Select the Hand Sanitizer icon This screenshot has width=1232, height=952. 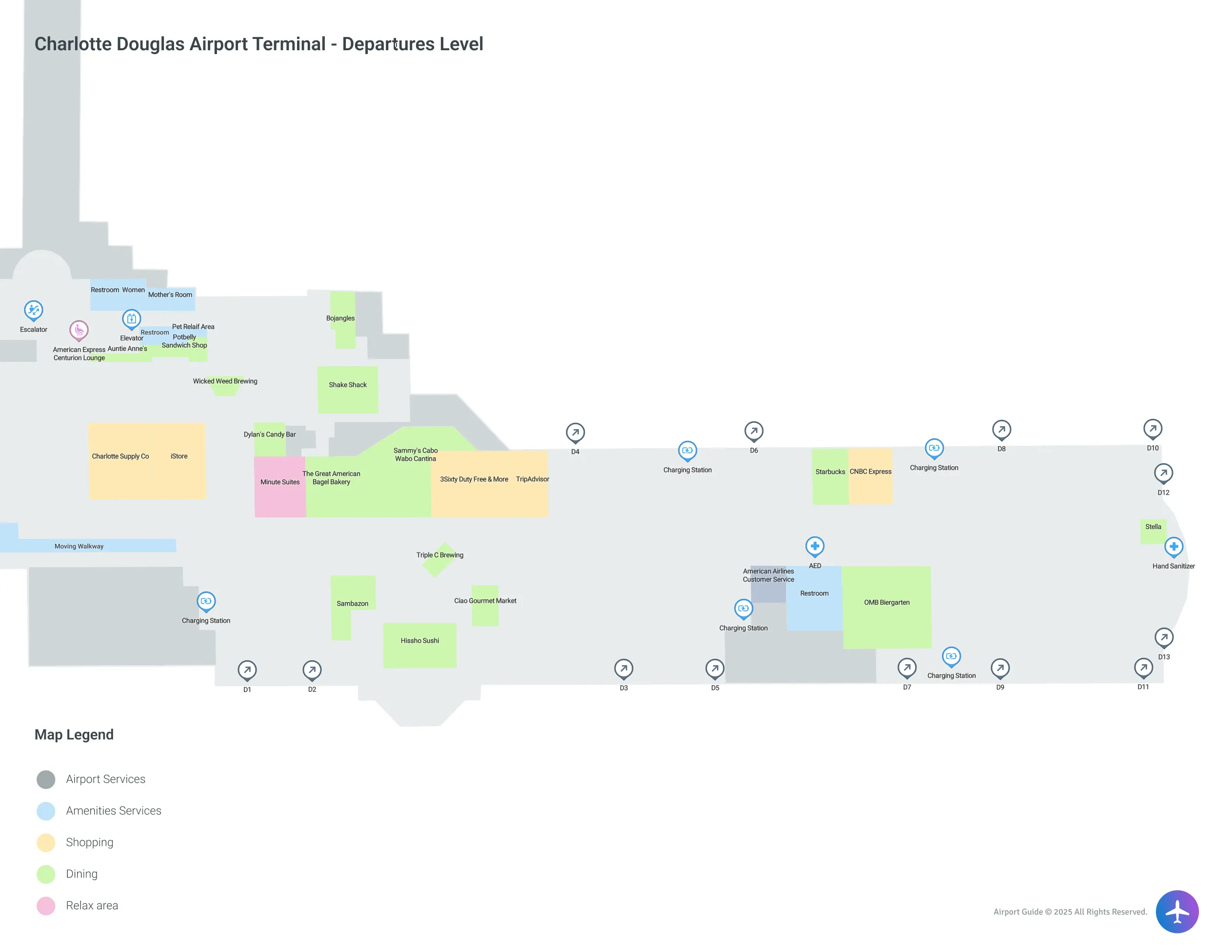(x=1173, y=547)
